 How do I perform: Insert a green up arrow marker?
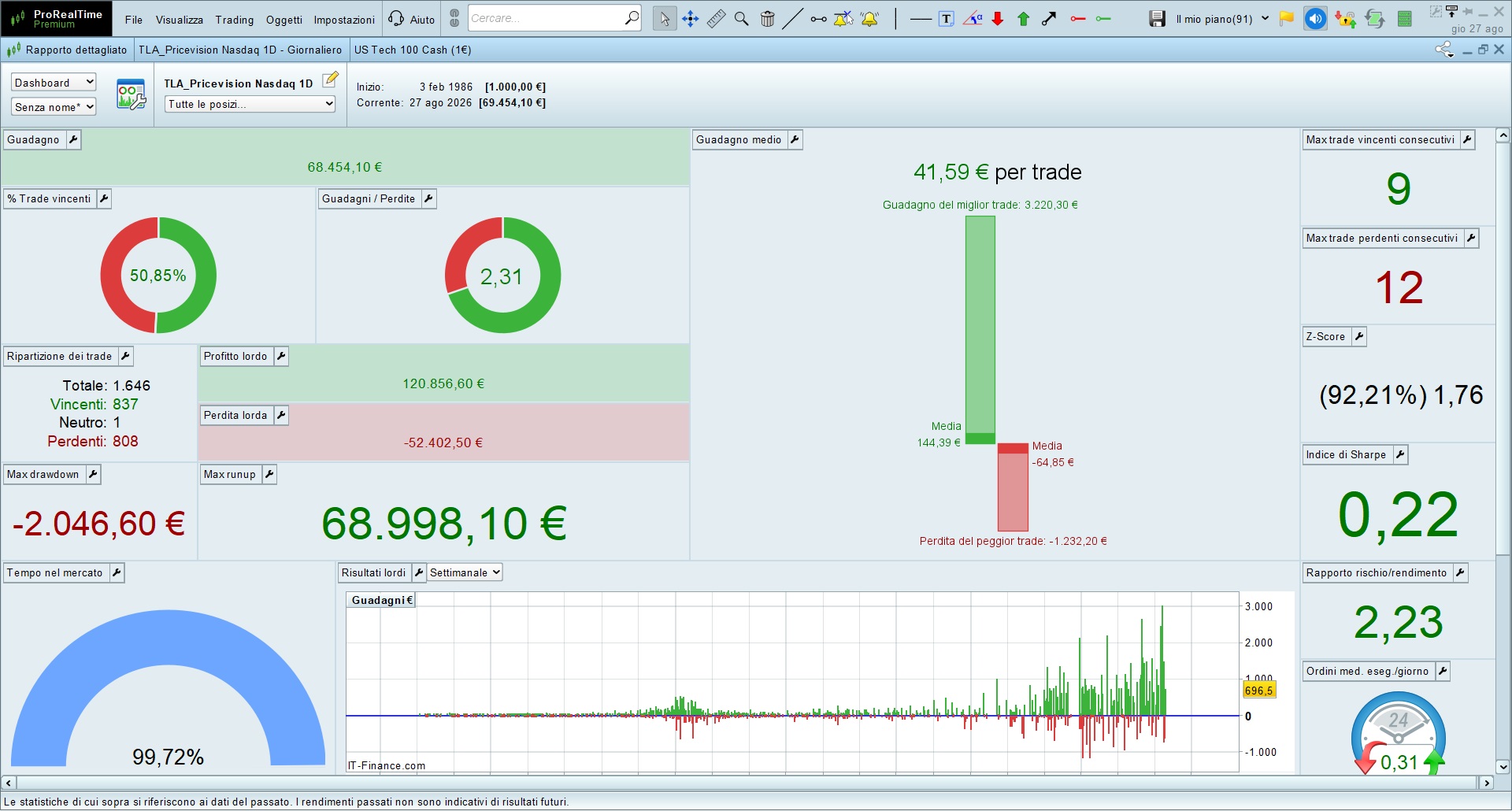click(1024, 19)
